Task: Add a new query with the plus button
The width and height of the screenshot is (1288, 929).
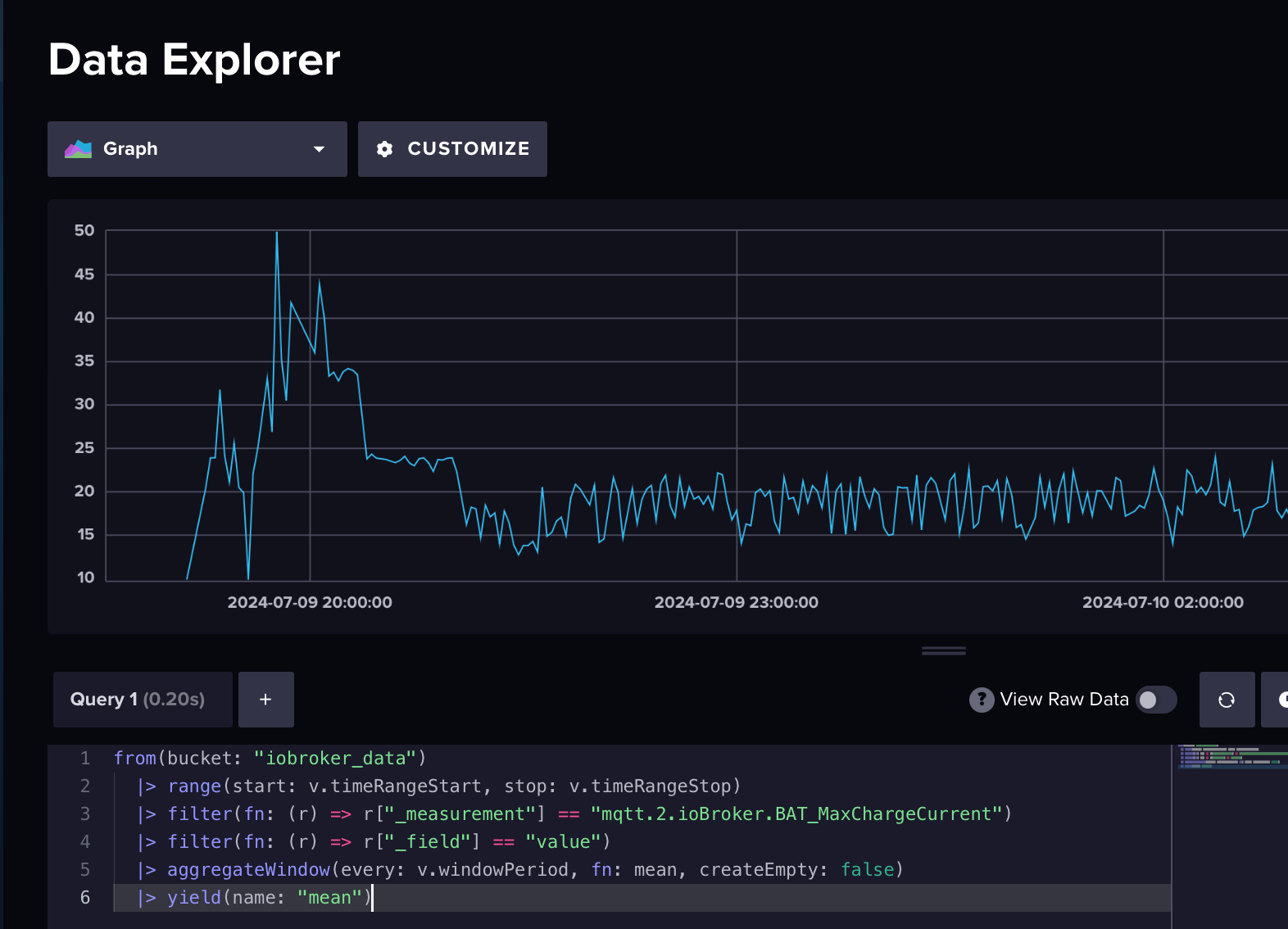Action: click(x=265, y=700)
